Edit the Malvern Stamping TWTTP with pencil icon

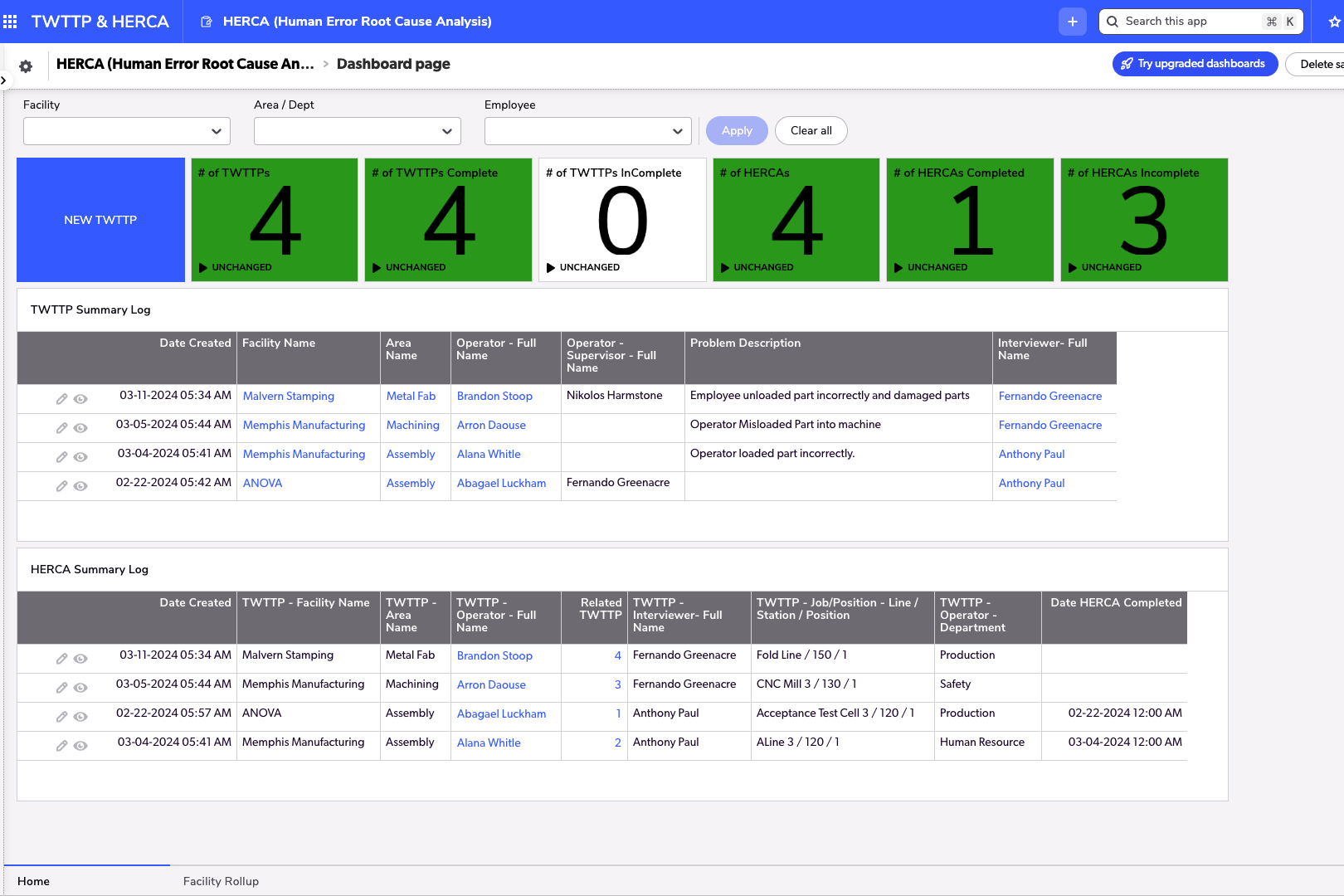coord(62,398)
